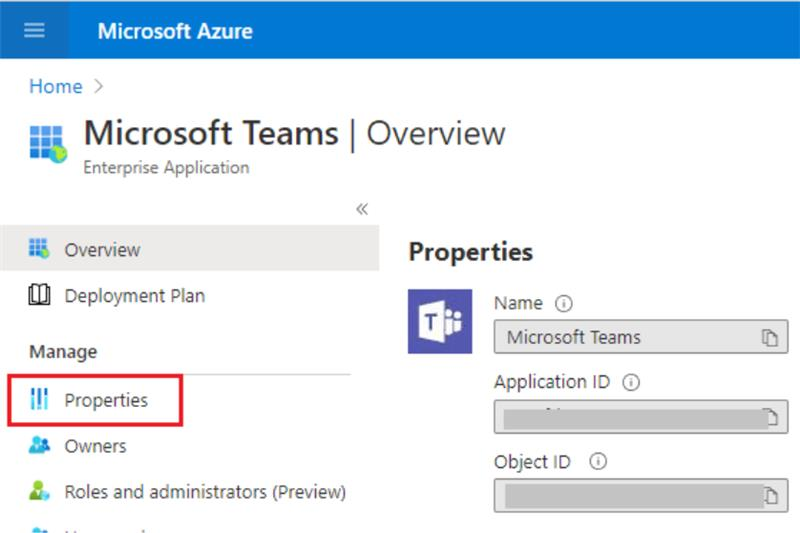Copy the Object ID to clipboard

(771, 495)
